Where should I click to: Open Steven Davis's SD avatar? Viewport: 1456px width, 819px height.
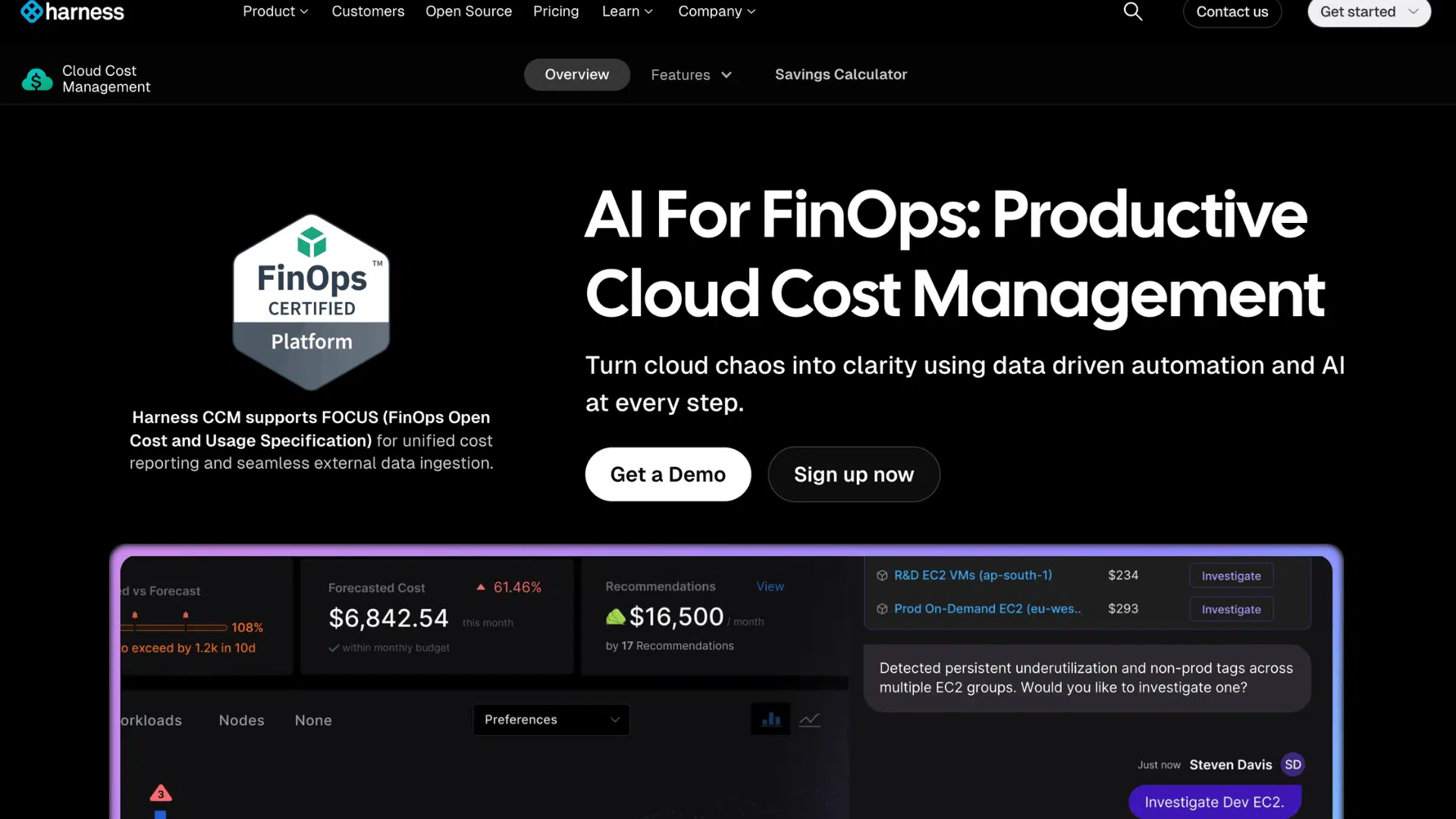(1291, 764)
